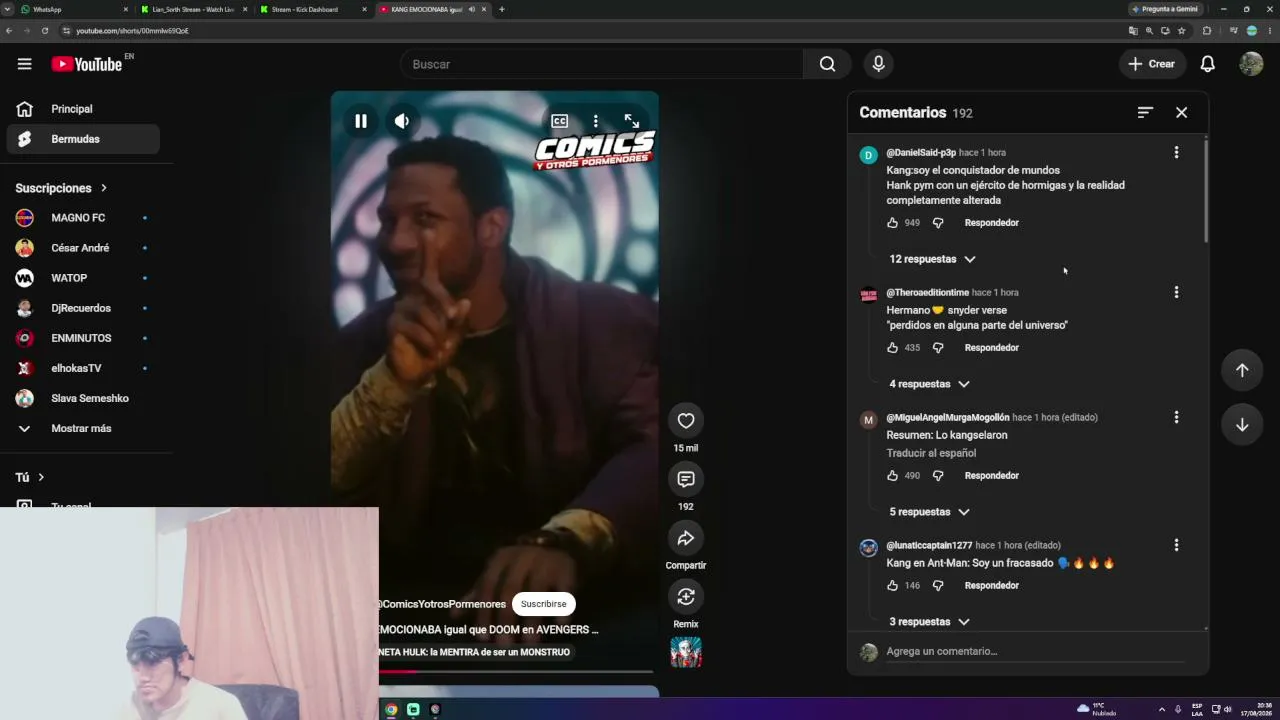Bookmark this page with the star
The width and height of the screenshot is (1280, 720).
tap(1181, 31)
